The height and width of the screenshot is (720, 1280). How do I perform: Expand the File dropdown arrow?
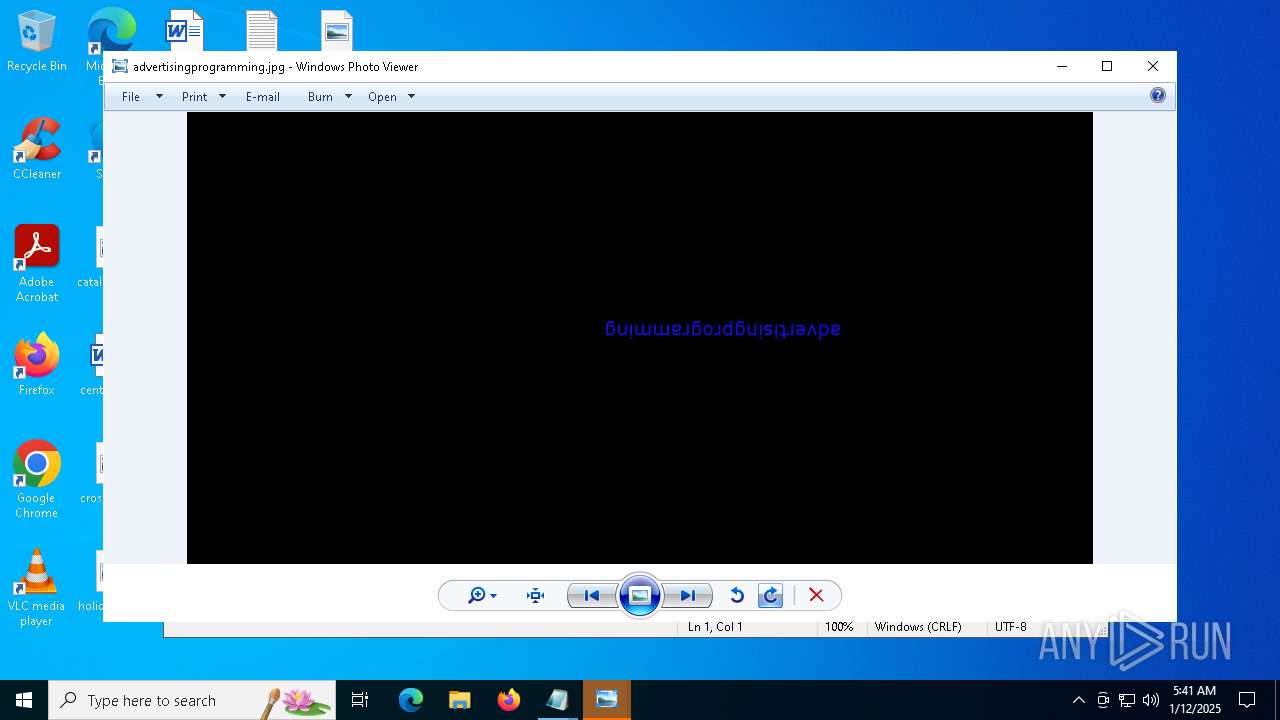click(x=159, y=97)
